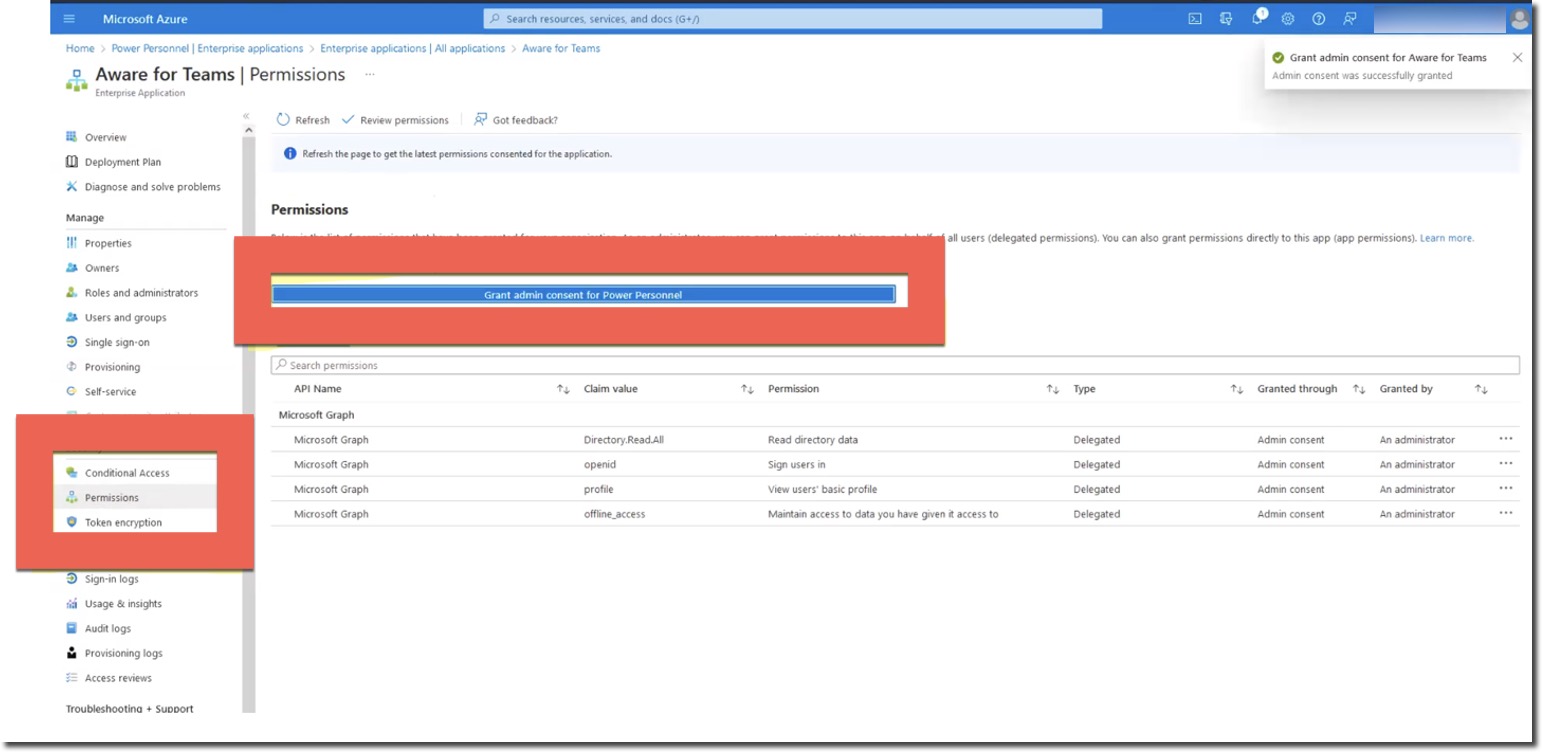Click Review permissions
Screen dimensions: 1542x752
point(395,120)
